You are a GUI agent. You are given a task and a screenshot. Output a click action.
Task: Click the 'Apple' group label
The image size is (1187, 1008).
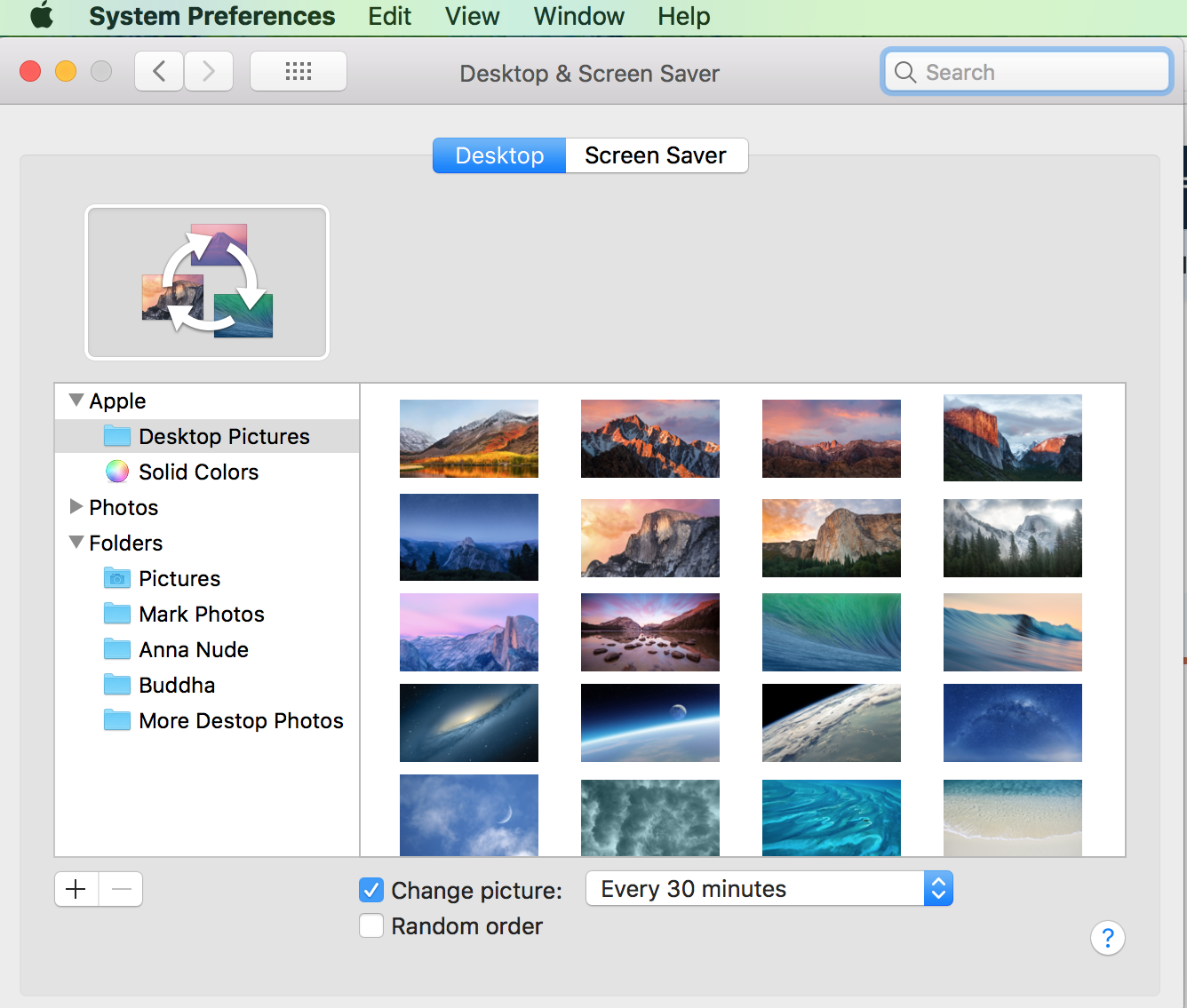point(117,401)
